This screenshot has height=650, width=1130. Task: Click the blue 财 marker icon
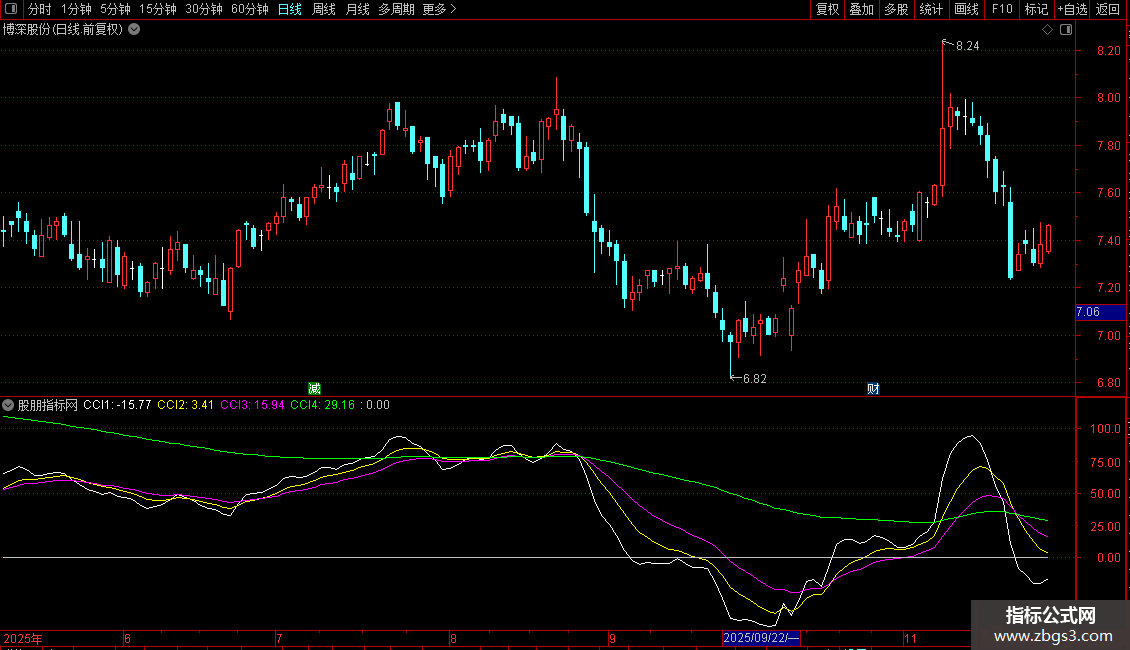point(873,388)
